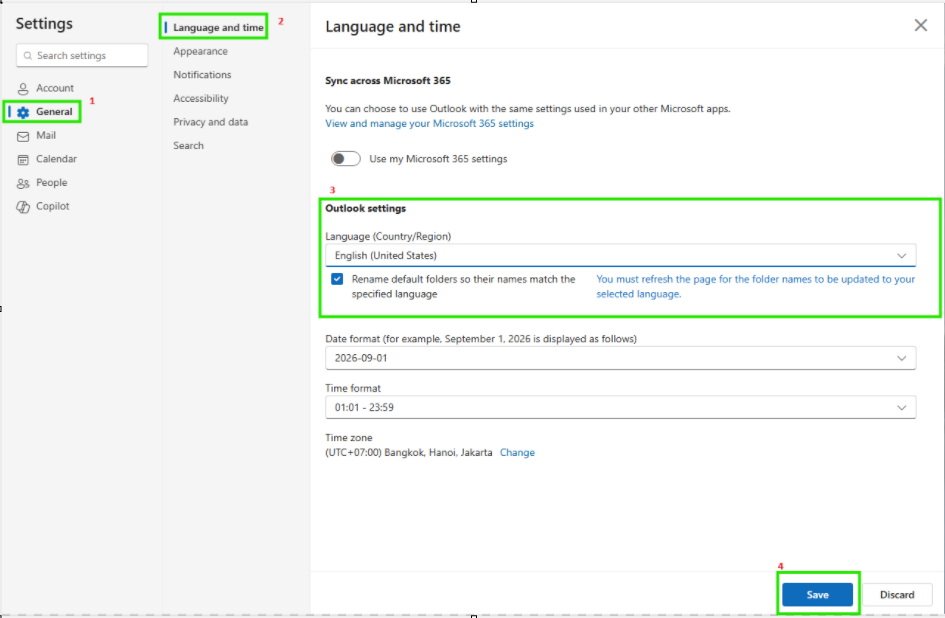This screenshot has height=618, width=945.
Task: Open Language and time subsection
Action: pyautogui.click(x=218, y=27)
